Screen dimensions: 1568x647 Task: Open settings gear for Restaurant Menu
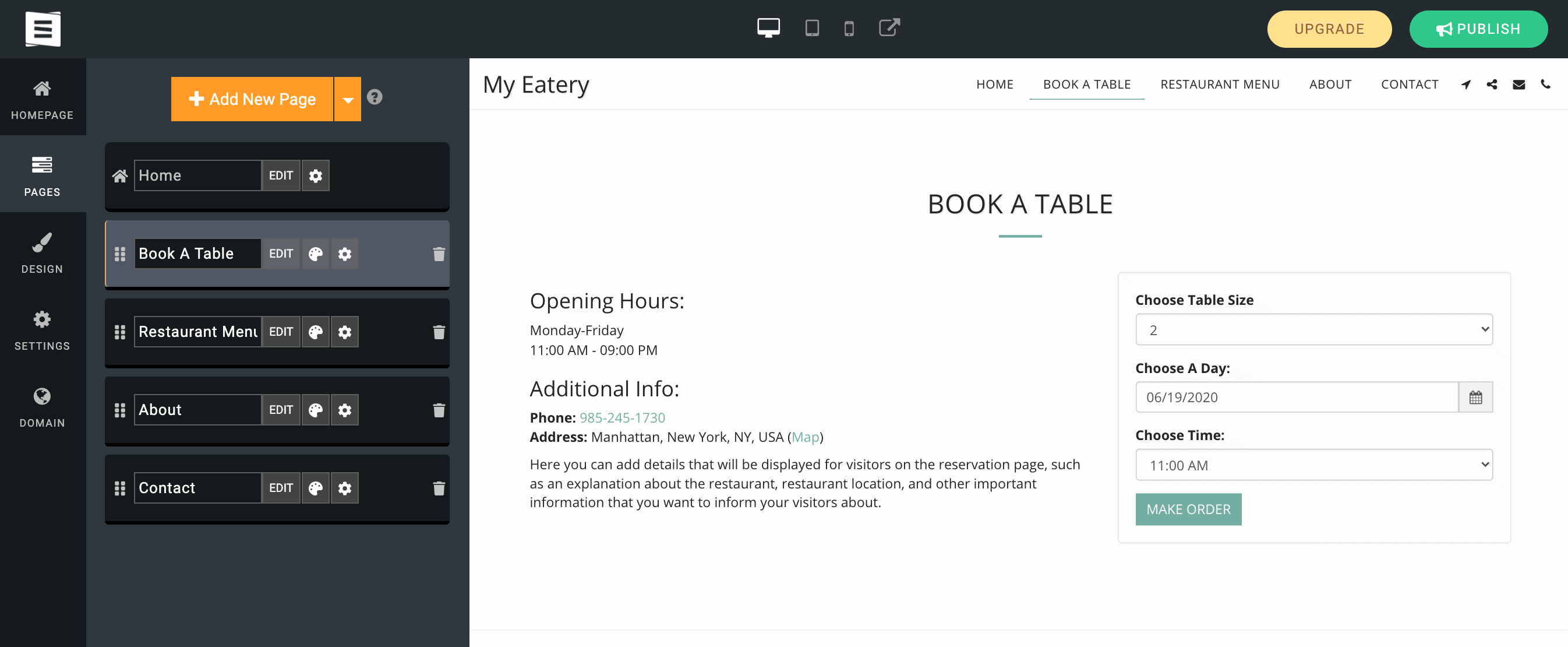[x=344, y=332]
